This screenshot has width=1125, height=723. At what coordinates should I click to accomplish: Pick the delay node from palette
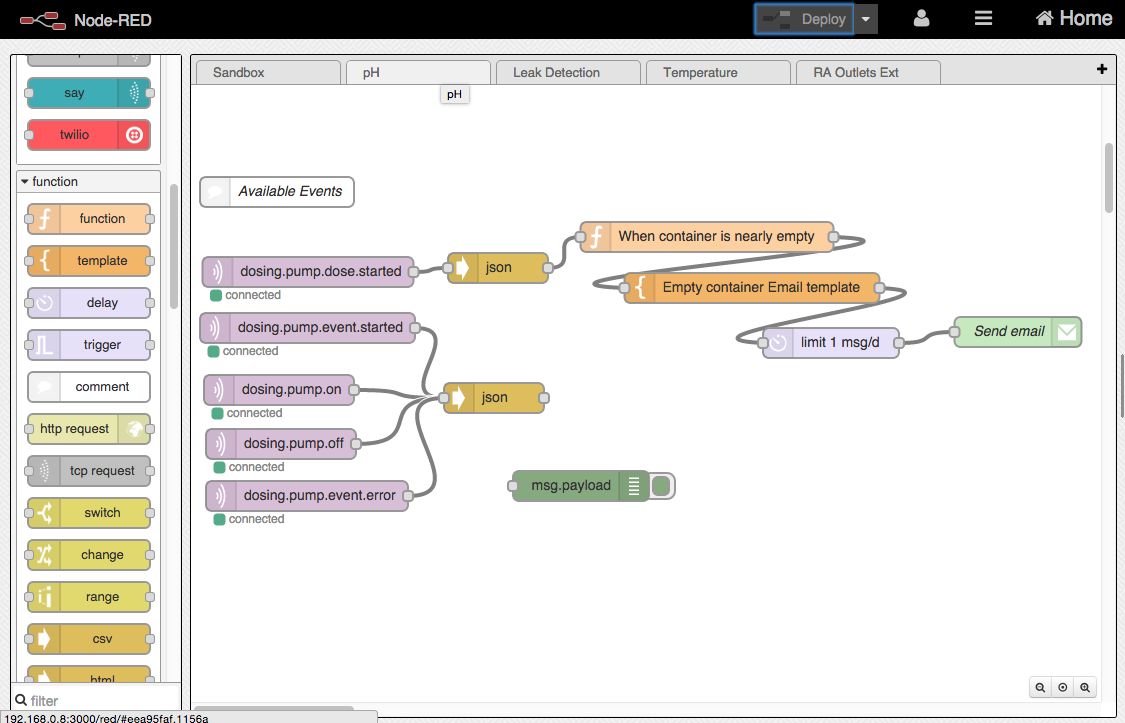point(89,303)
